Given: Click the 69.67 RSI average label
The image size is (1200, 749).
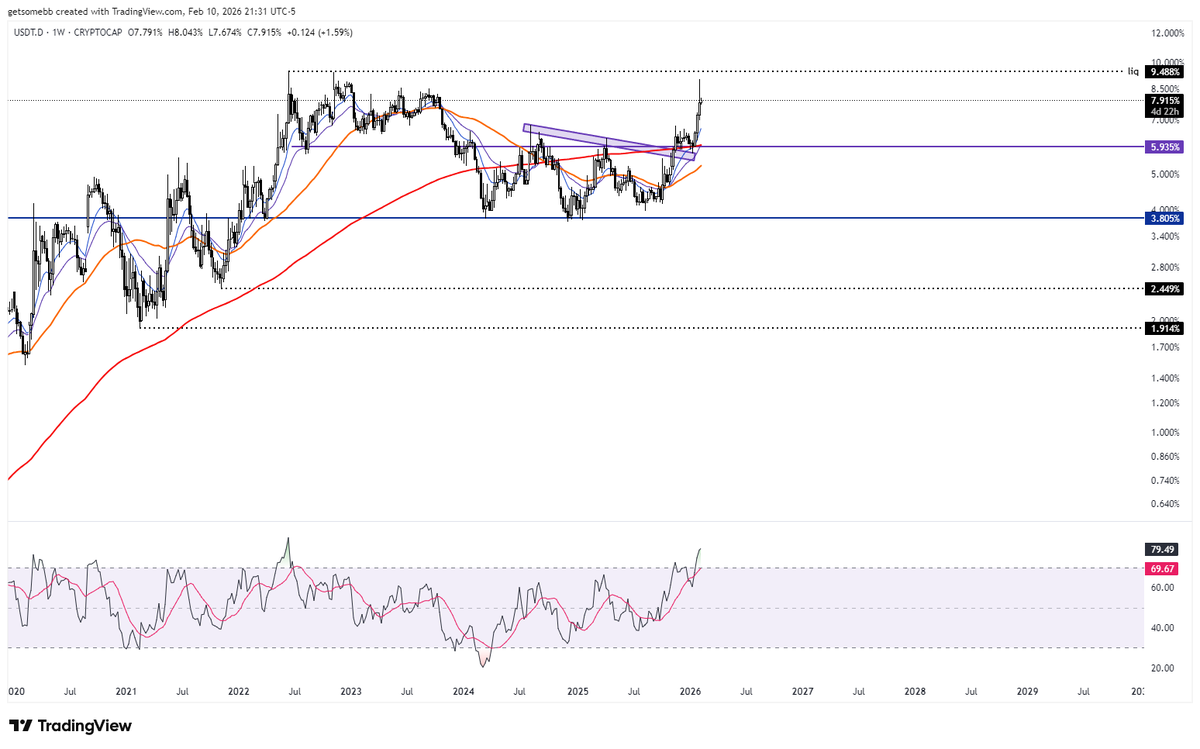Looking at the screenshot, I should tap(1162, 568).
